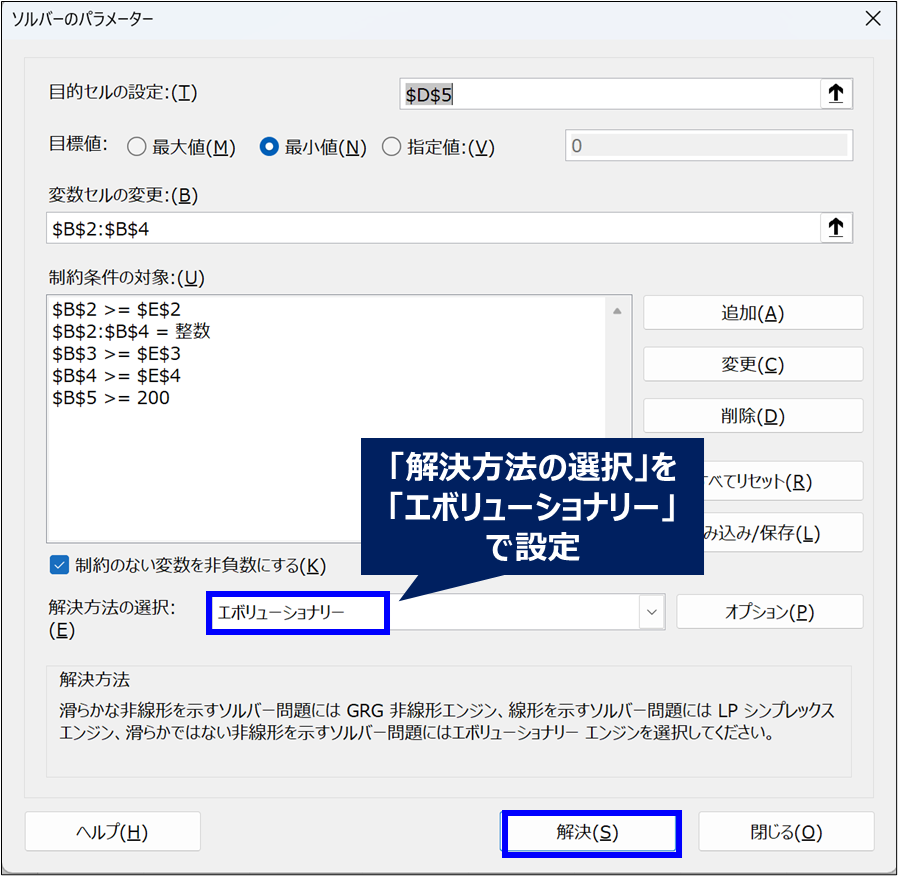Click the range picker icon for objective cell

(836, 94)
